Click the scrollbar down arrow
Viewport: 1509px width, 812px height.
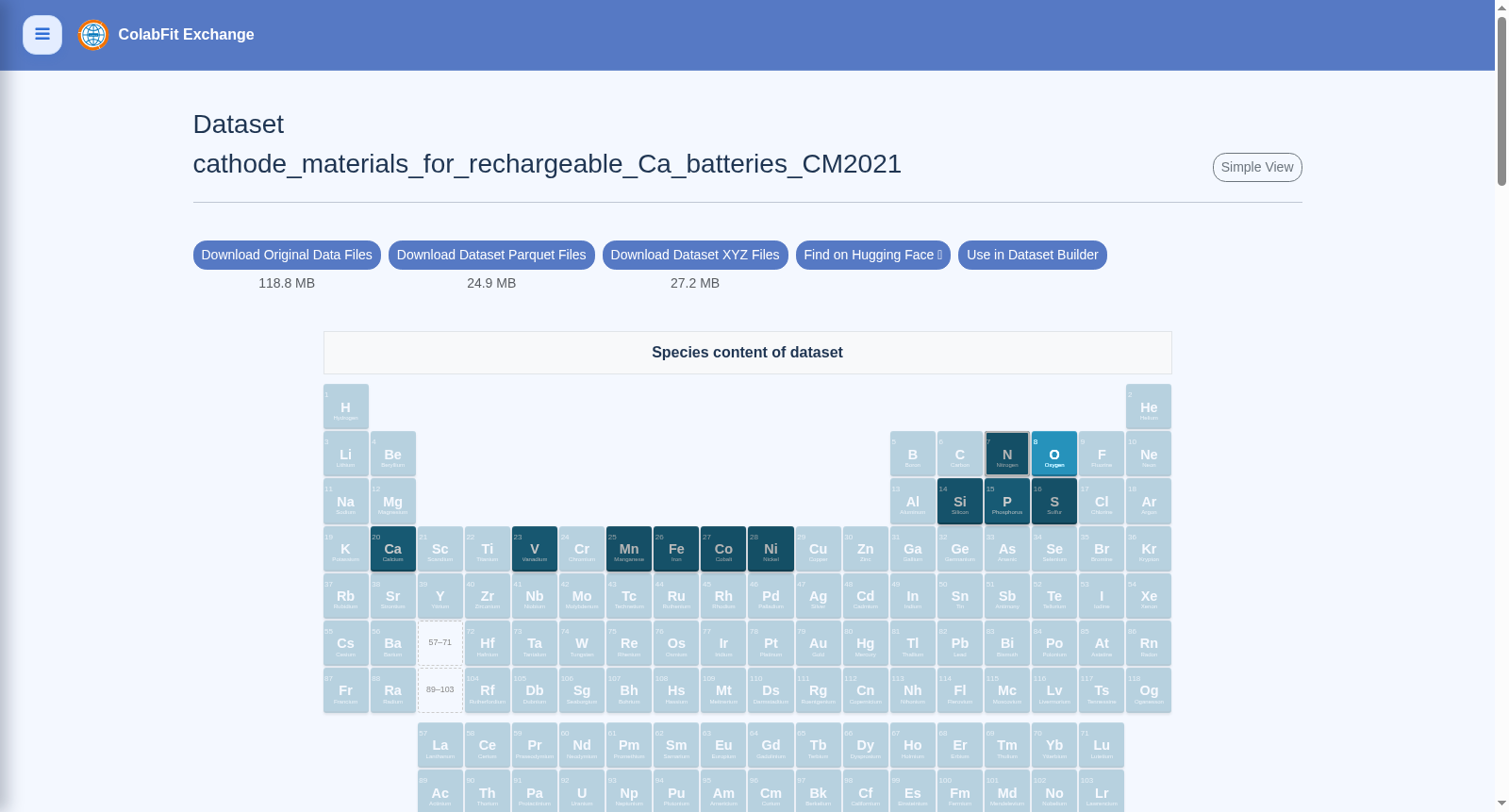(x=1501, y=804)
